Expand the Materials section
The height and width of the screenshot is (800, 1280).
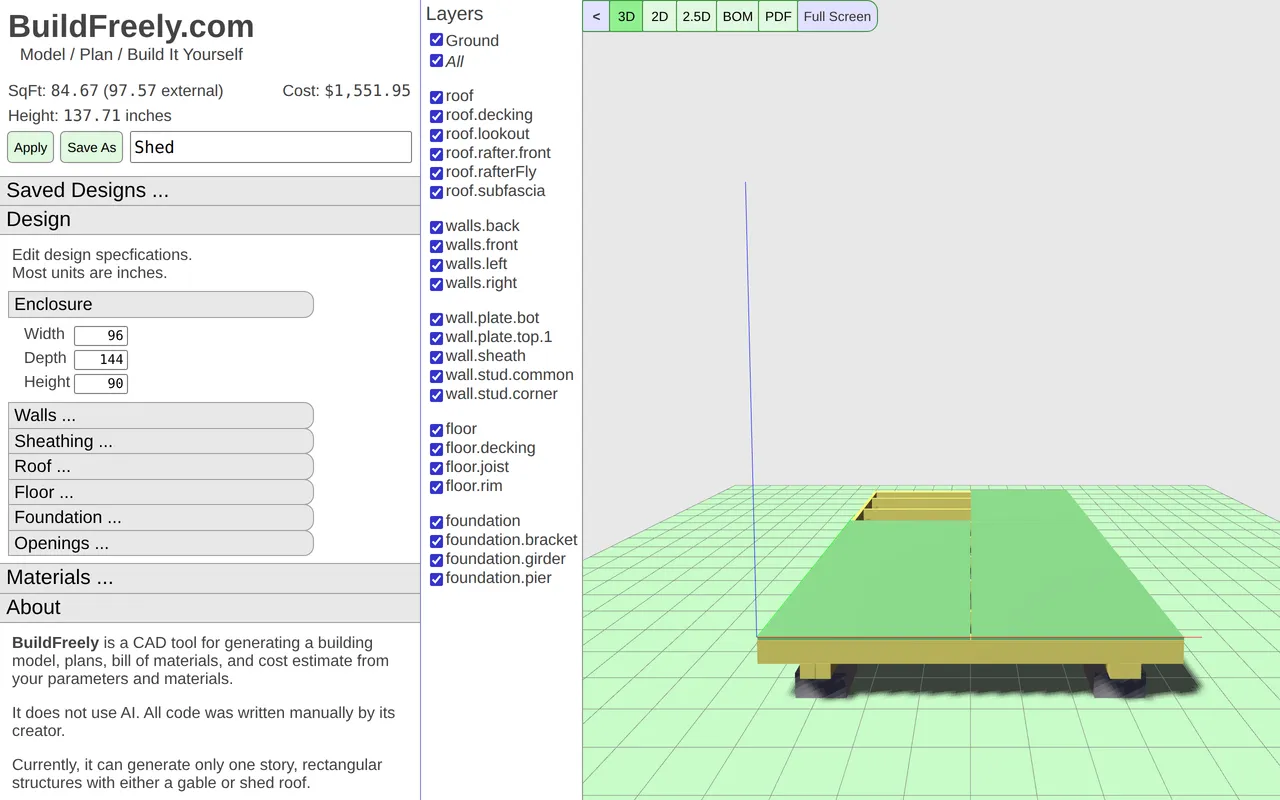coord(210,577)
